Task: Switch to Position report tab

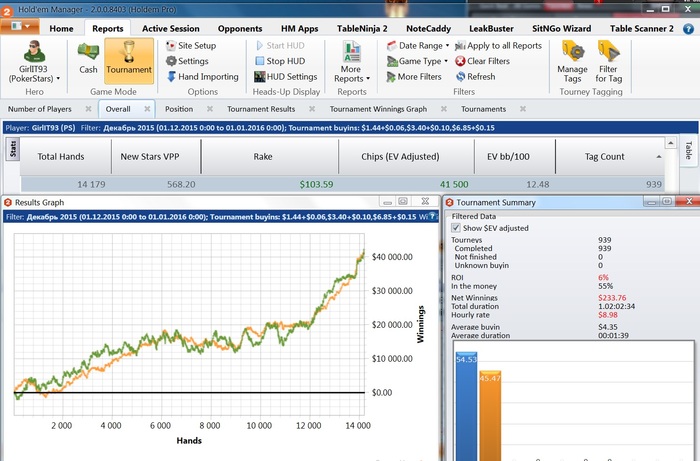Action: (x=179, y=109)
